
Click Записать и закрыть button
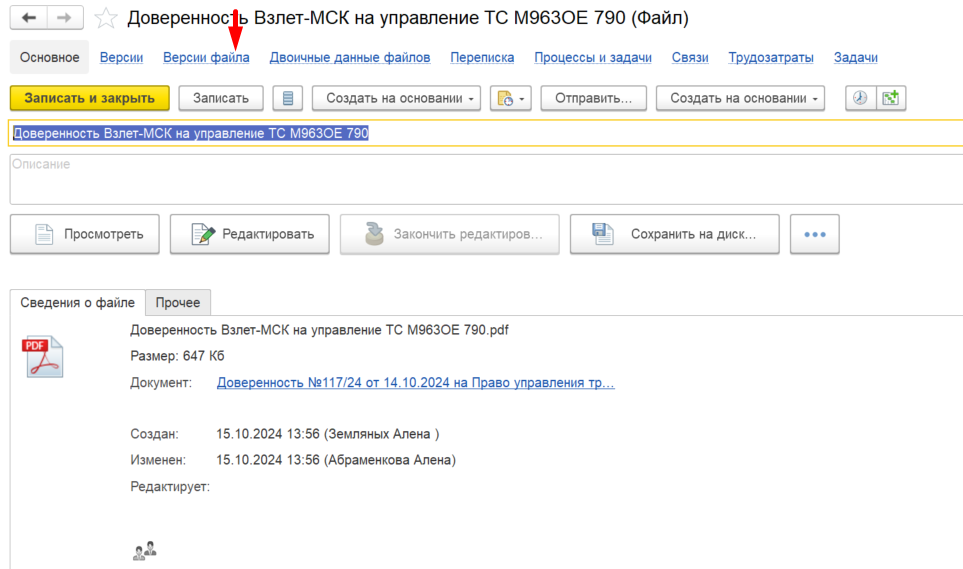(x=90, y=98)
